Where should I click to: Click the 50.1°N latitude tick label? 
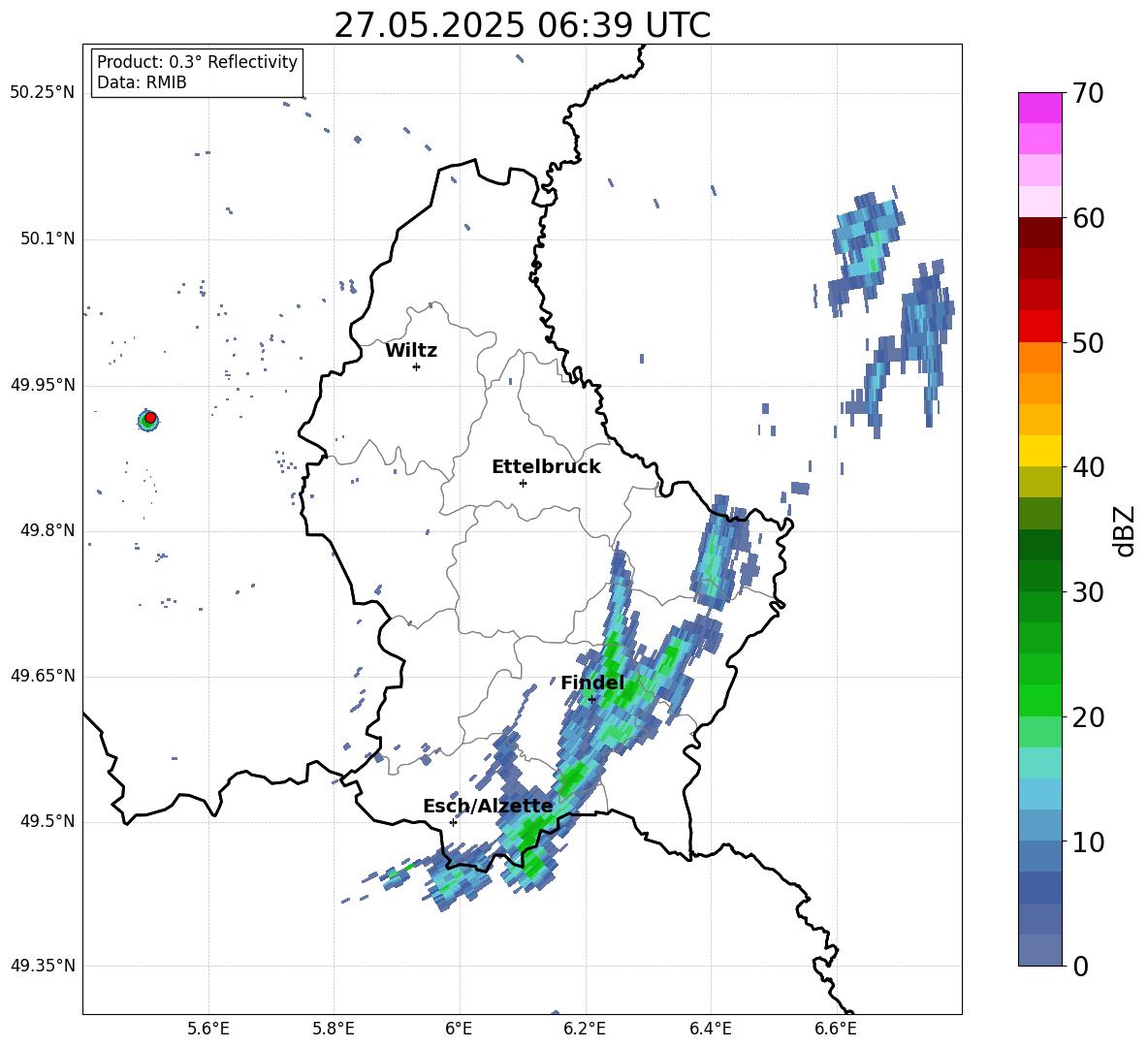coord(48,238)
